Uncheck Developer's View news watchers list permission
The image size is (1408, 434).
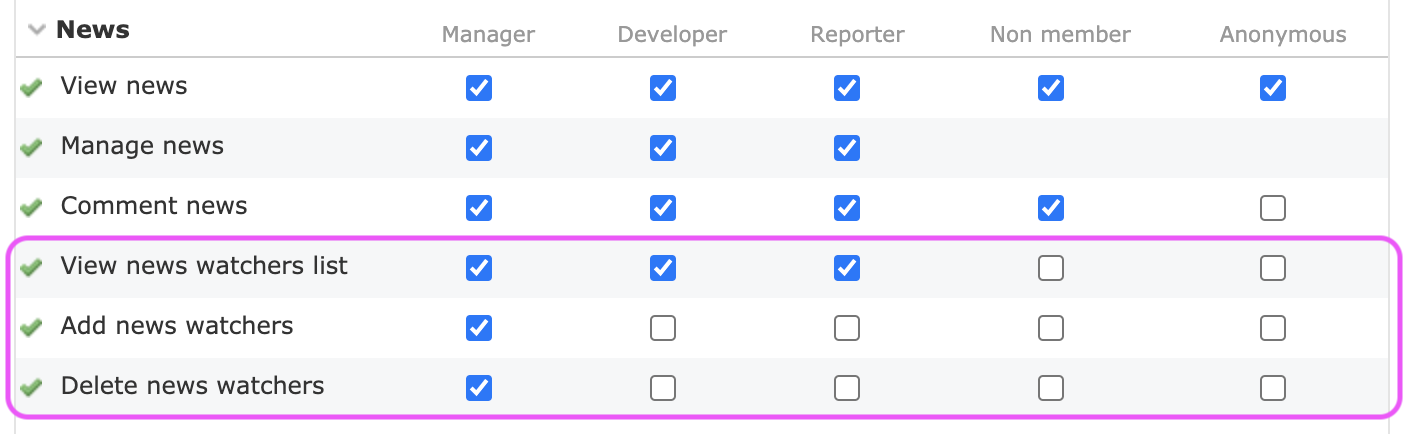663,268
